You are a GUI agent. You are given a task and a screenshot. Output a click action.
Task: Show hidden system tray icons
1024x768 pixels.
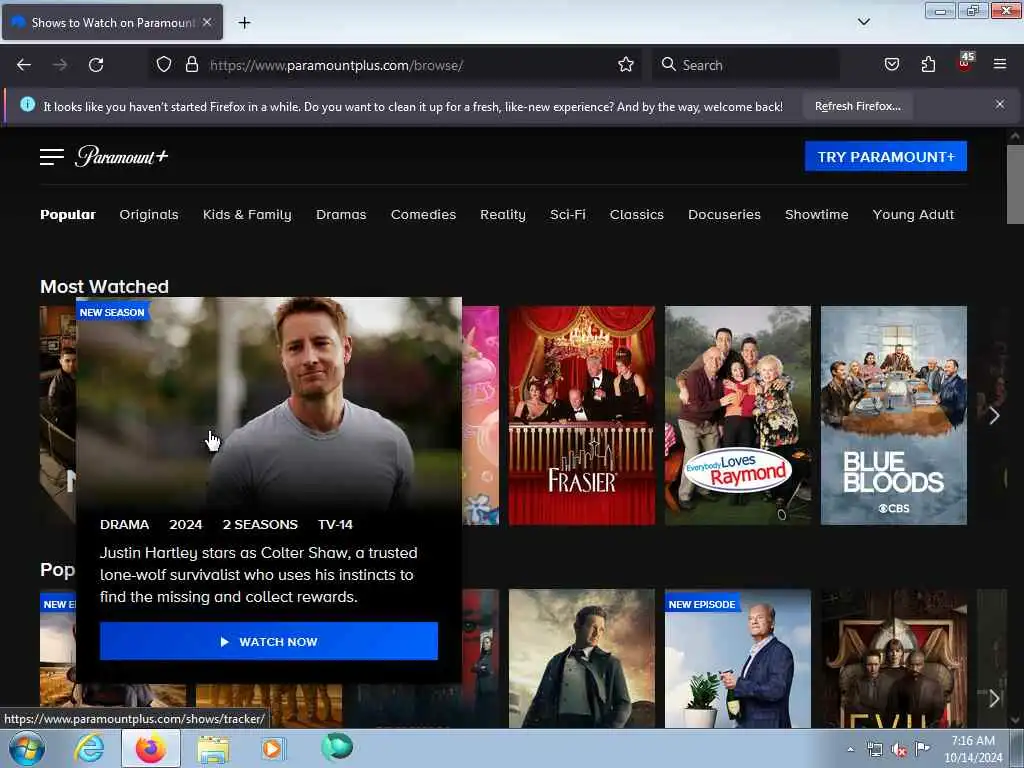coord(850,750)
